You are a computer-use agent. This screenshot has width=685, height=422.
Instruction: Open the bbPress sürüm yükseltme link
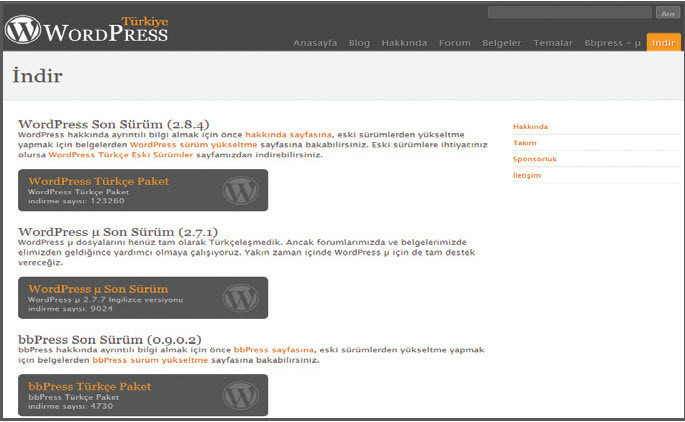[150, 360]
